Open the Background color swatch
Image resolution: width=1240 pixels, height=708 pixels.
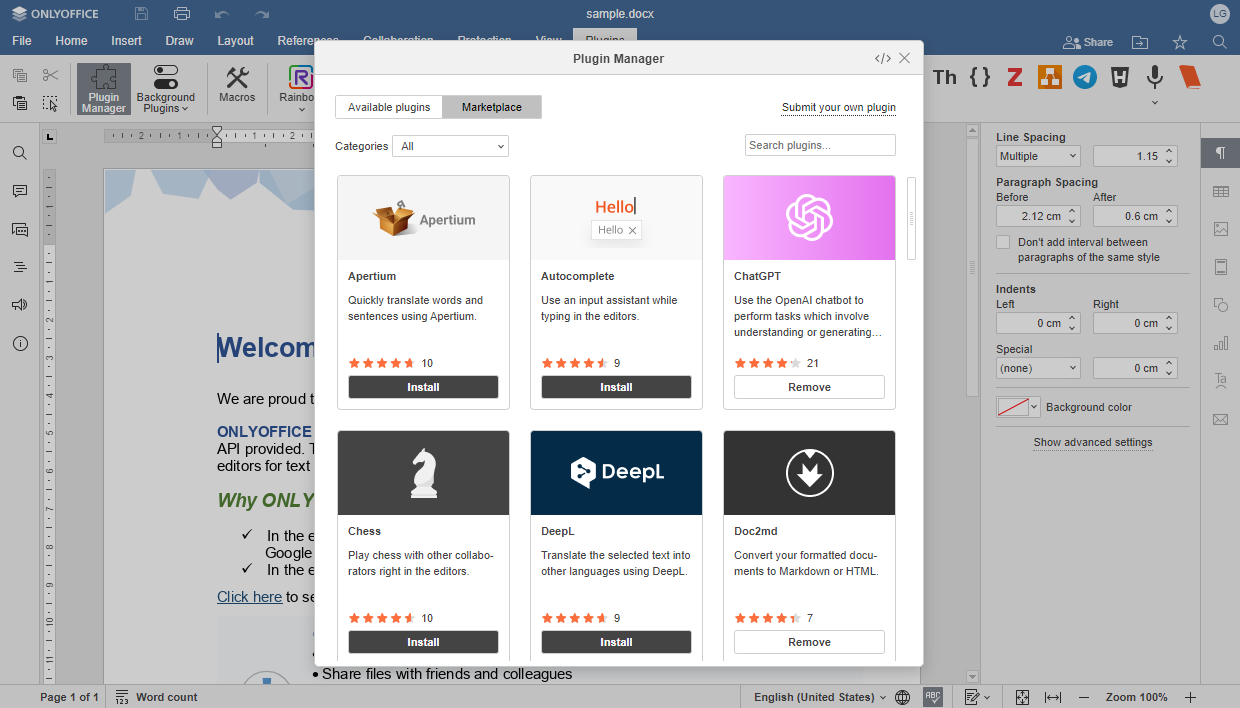tap(1017, 407)
